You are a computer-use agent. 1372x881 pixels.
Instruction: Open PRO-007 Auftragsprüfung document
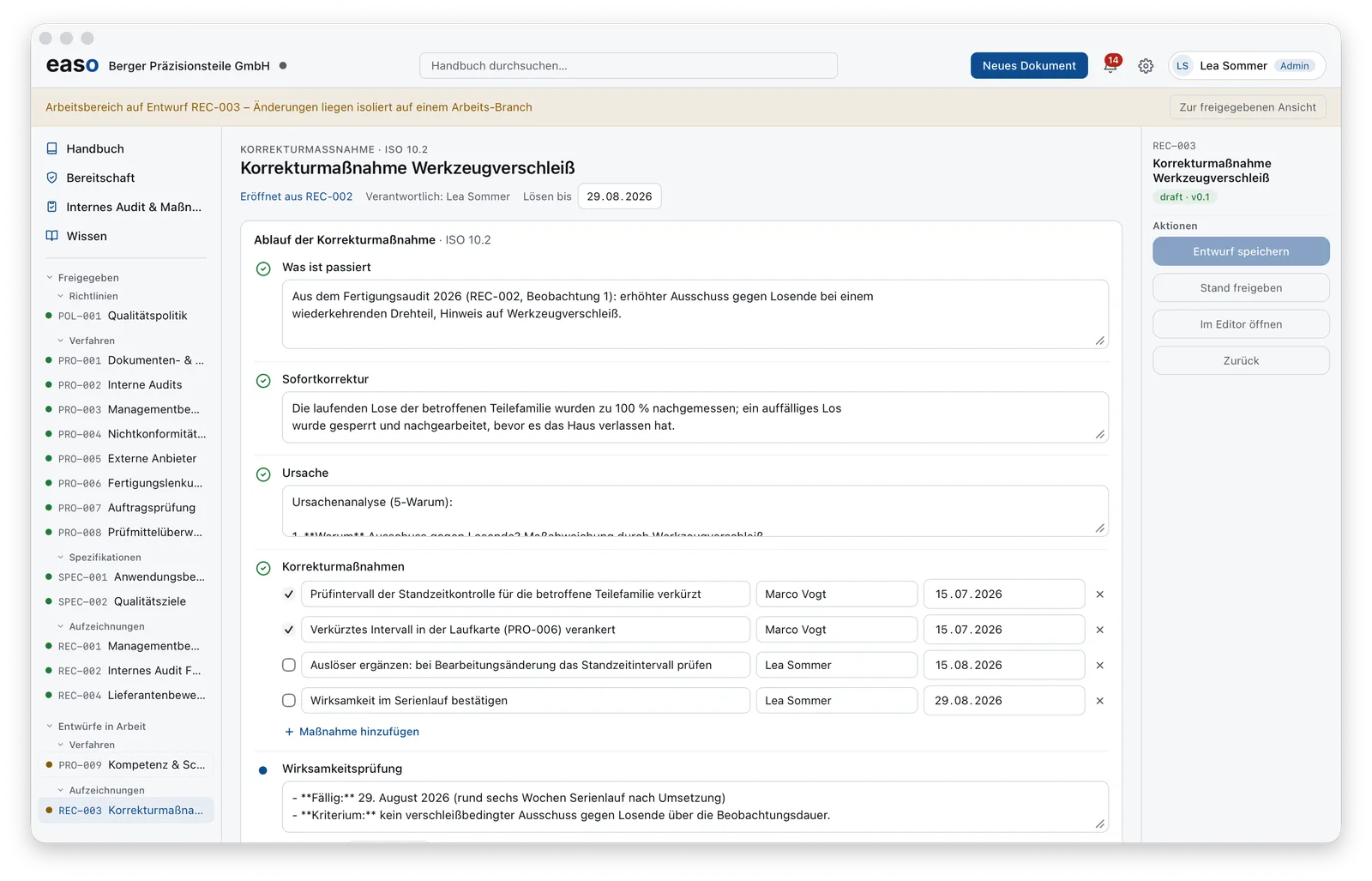[x=126, y=508]
